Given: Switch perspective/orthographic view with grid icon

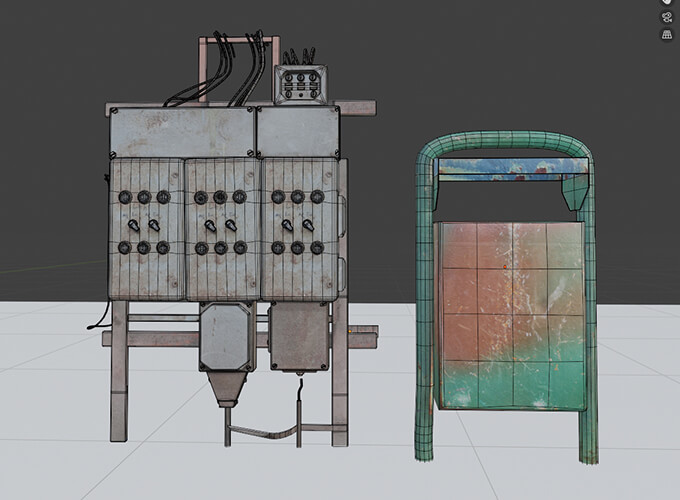Looking at the screenshot, I should (x=668, y=35).
